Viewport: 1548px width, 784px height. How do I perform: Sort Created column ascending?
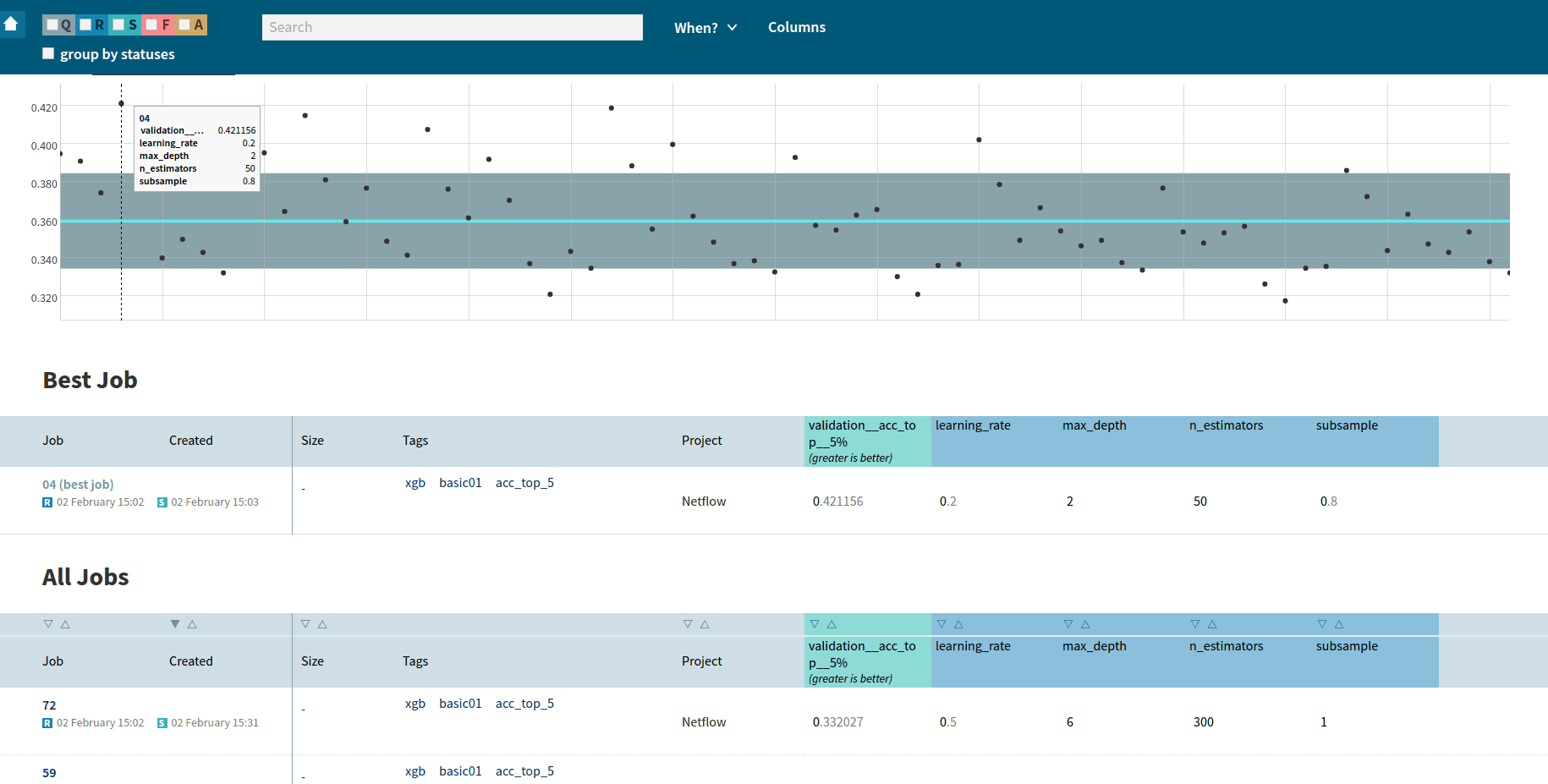tap(192, 624)
